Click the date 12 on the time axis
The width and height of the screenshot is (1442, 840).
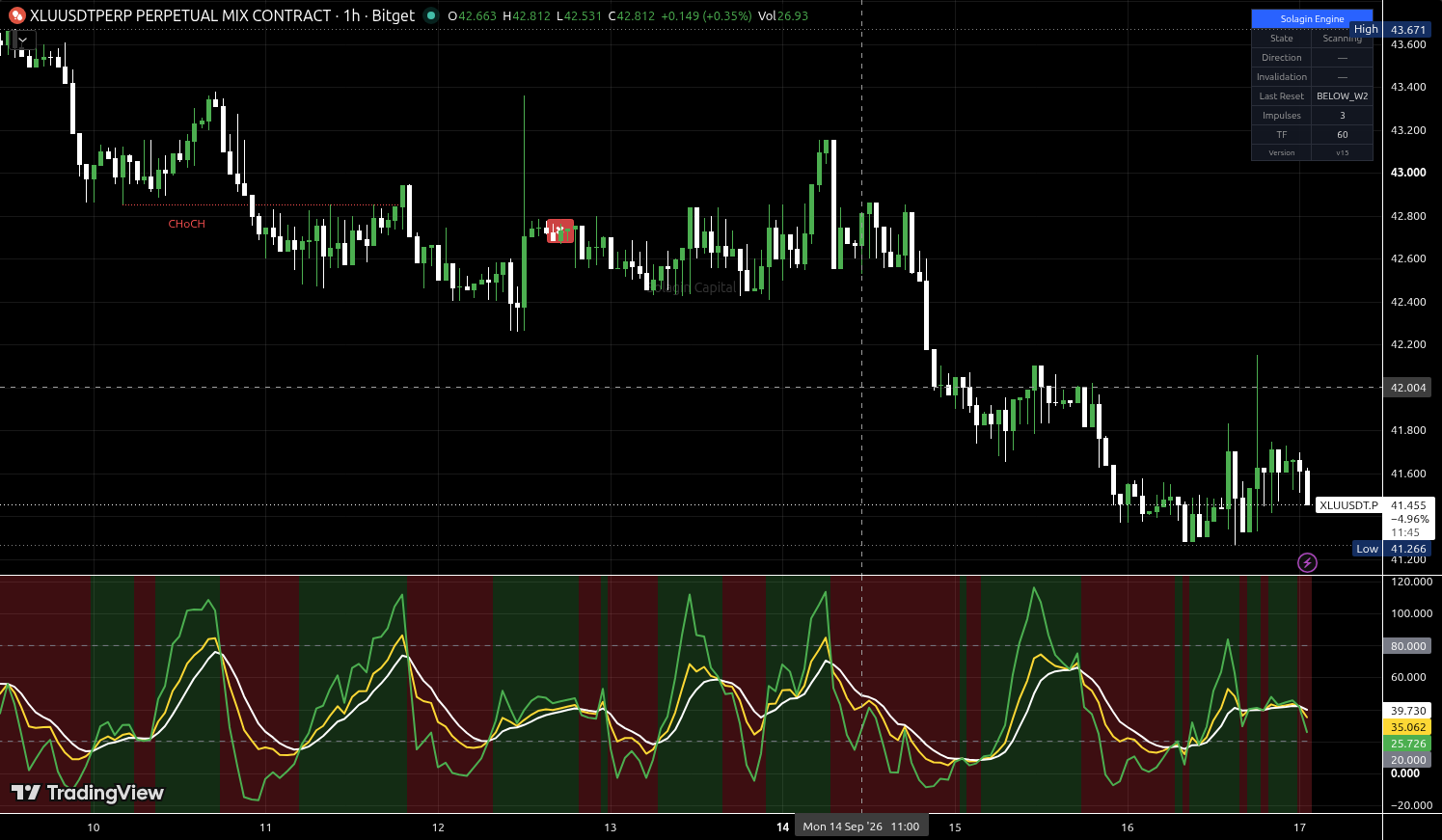click(438, 827)
